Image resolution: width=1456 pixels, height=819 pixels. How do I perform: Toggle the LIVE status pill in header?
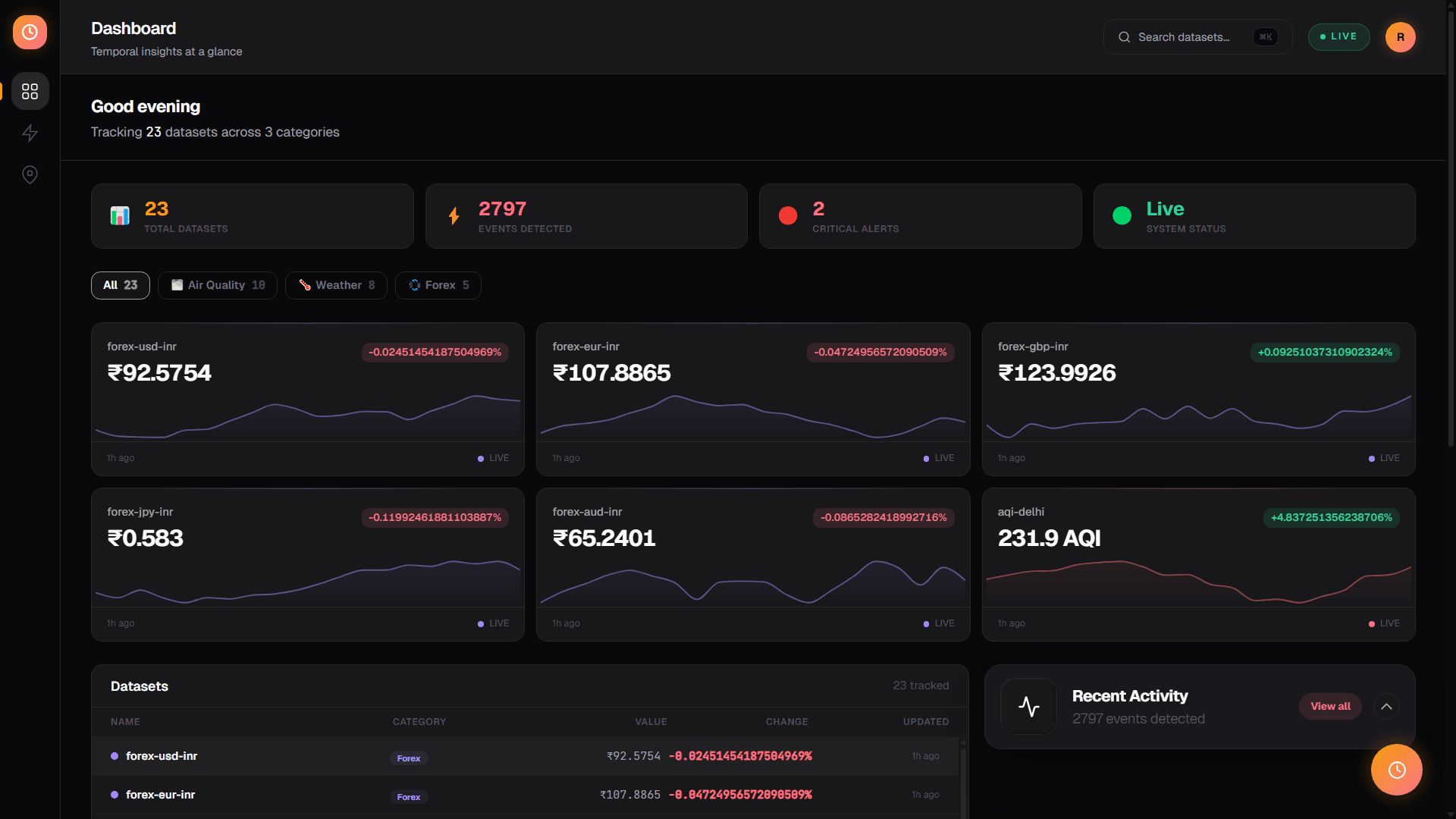(1338, 36)
